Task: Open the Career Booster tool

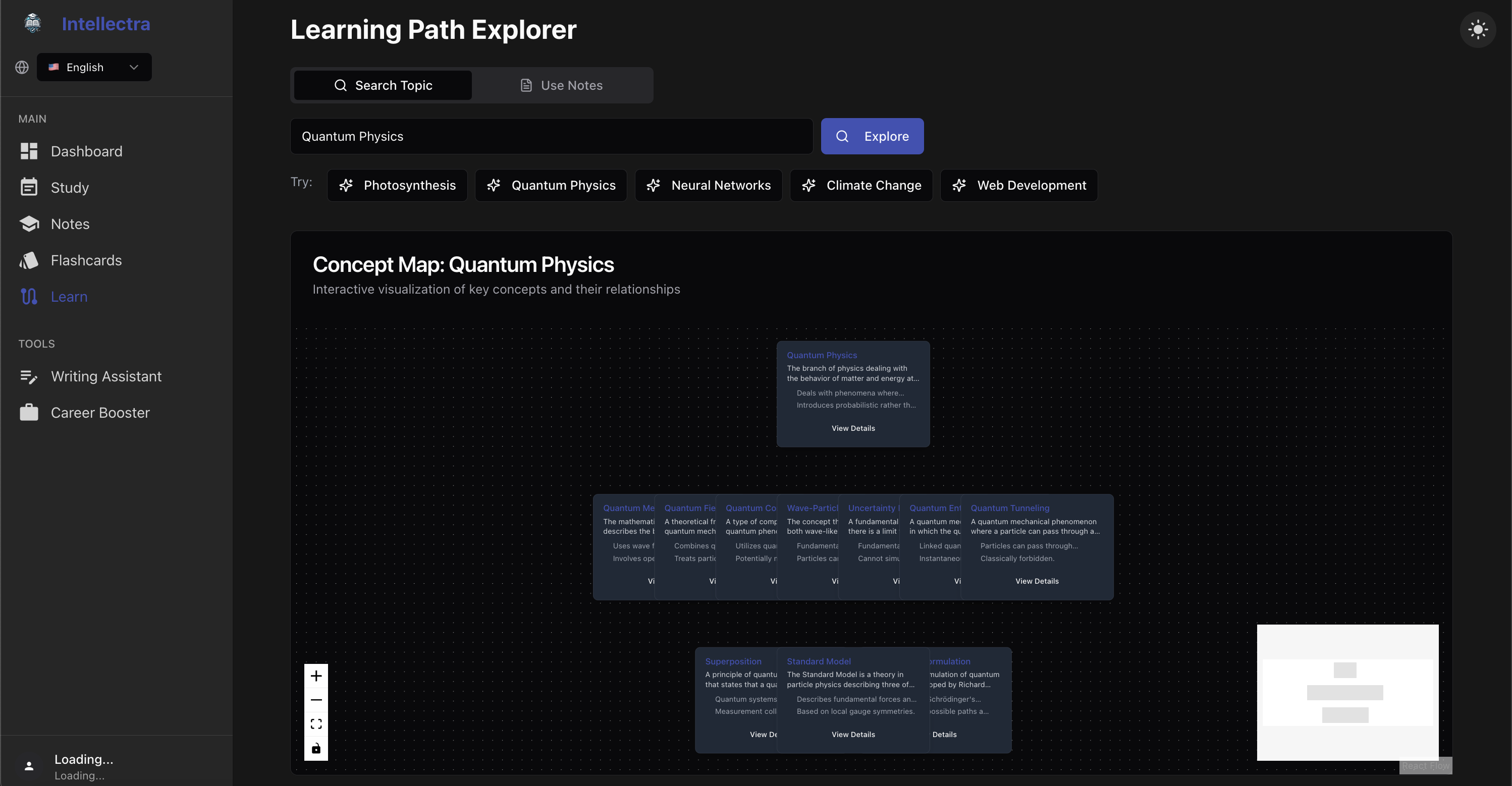Action: coord(100,413)
